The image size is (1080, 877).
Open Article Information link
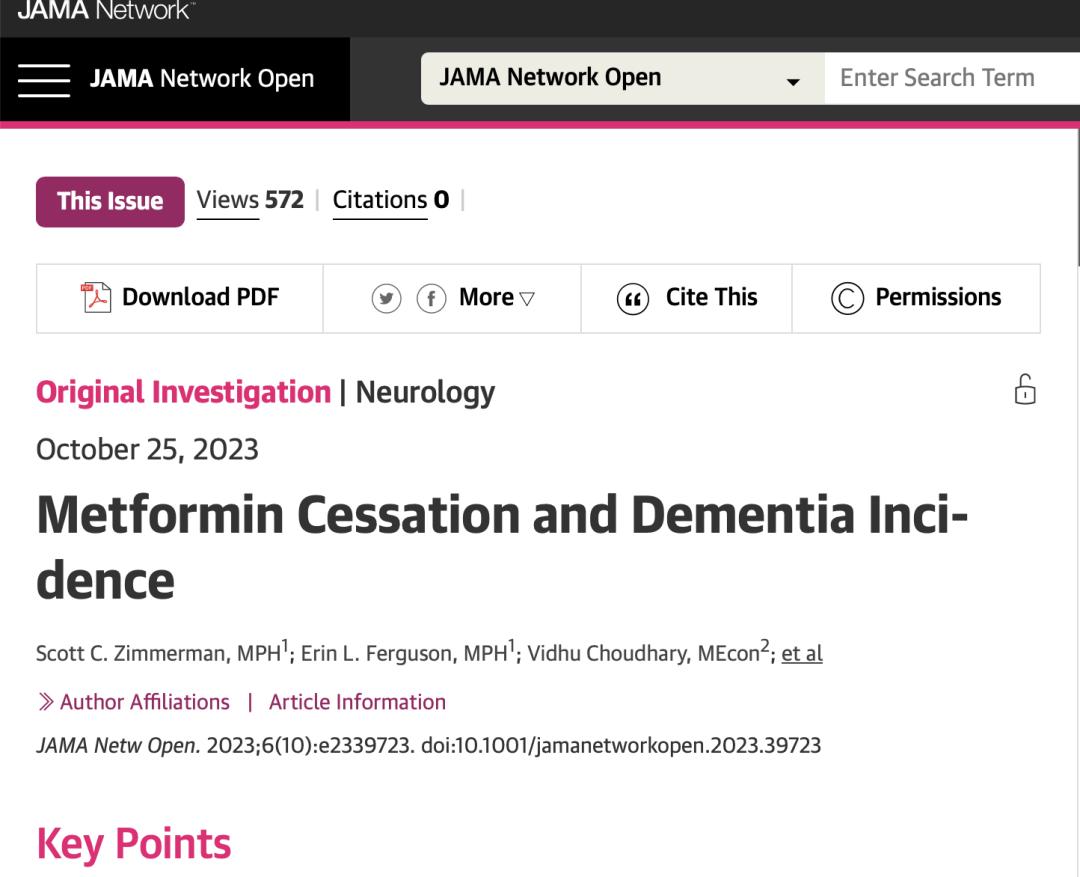point(357,702)
